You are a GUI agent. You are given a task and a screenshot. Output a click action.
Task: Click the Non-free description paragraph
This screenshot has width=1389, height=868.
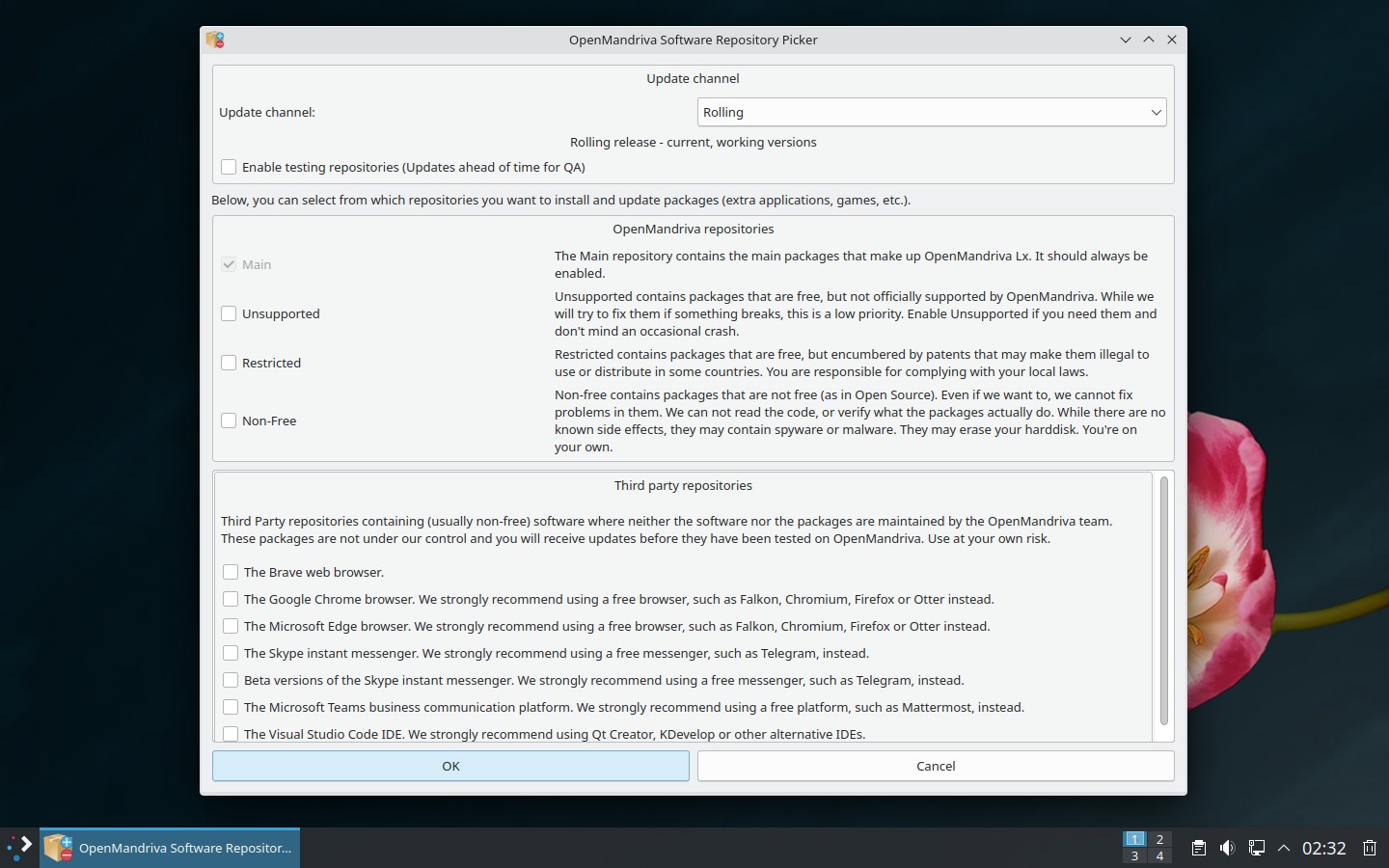(859, 420)
